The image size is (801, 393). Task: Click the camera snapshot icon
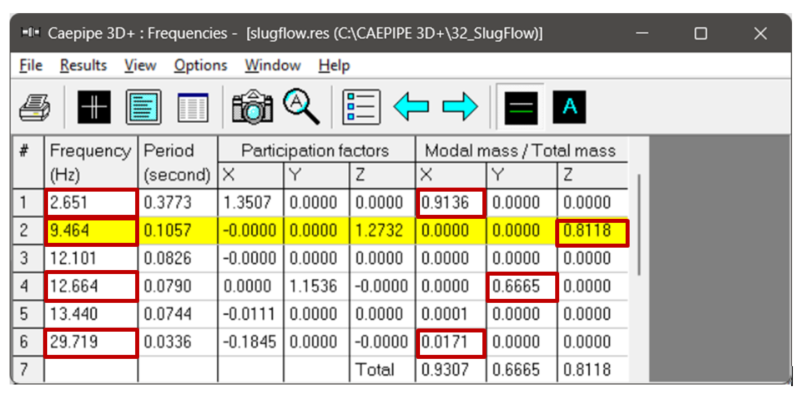tap(252, 107)
